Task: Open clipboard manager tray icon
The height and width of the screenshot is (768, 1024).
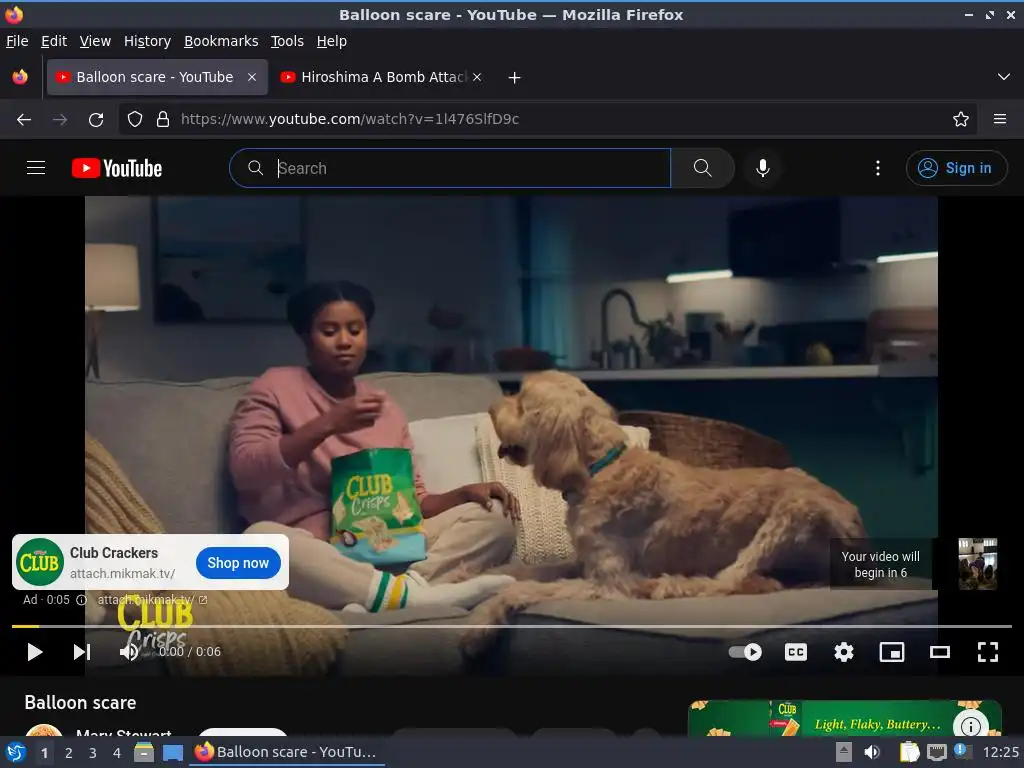Action: (909, 752)
